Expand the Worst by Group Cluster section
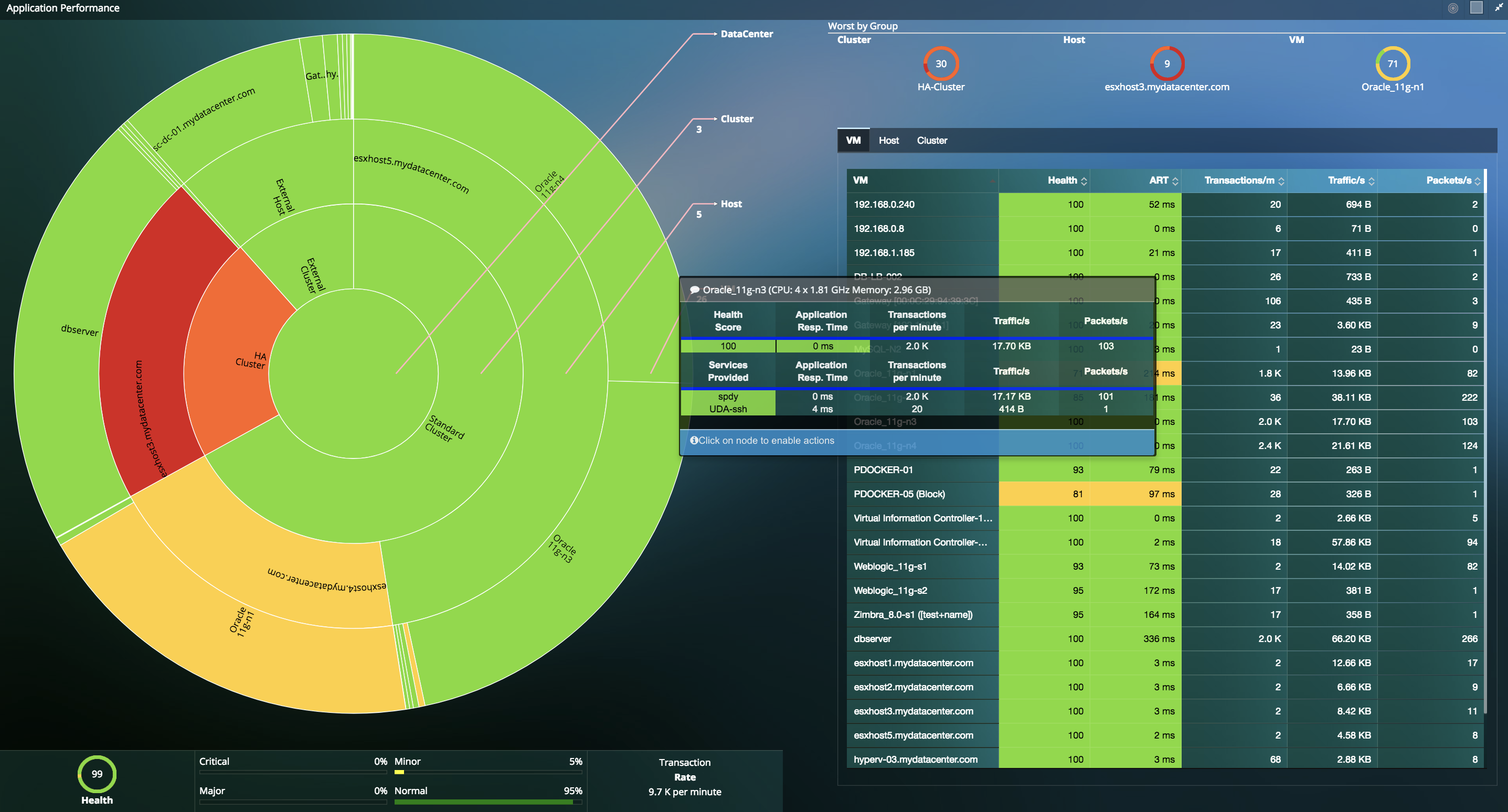The height and width of the screenshot is (812, 1508). click(x=855, y=40)
